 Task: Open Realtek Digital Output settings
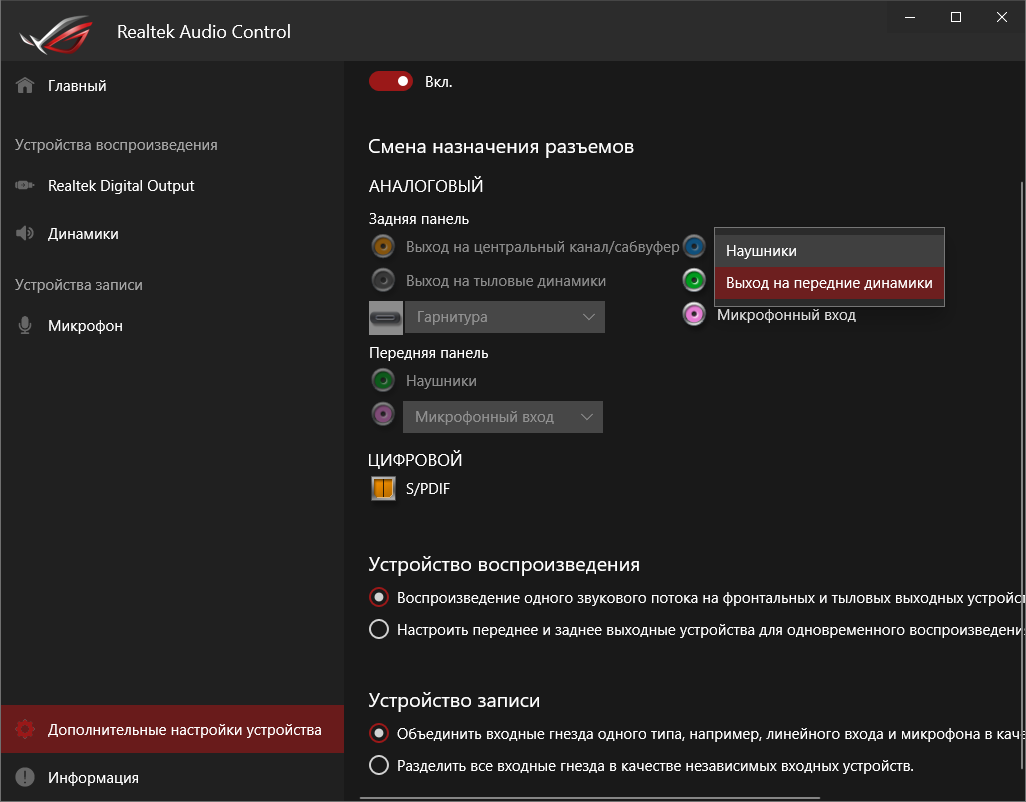(120, 186)
